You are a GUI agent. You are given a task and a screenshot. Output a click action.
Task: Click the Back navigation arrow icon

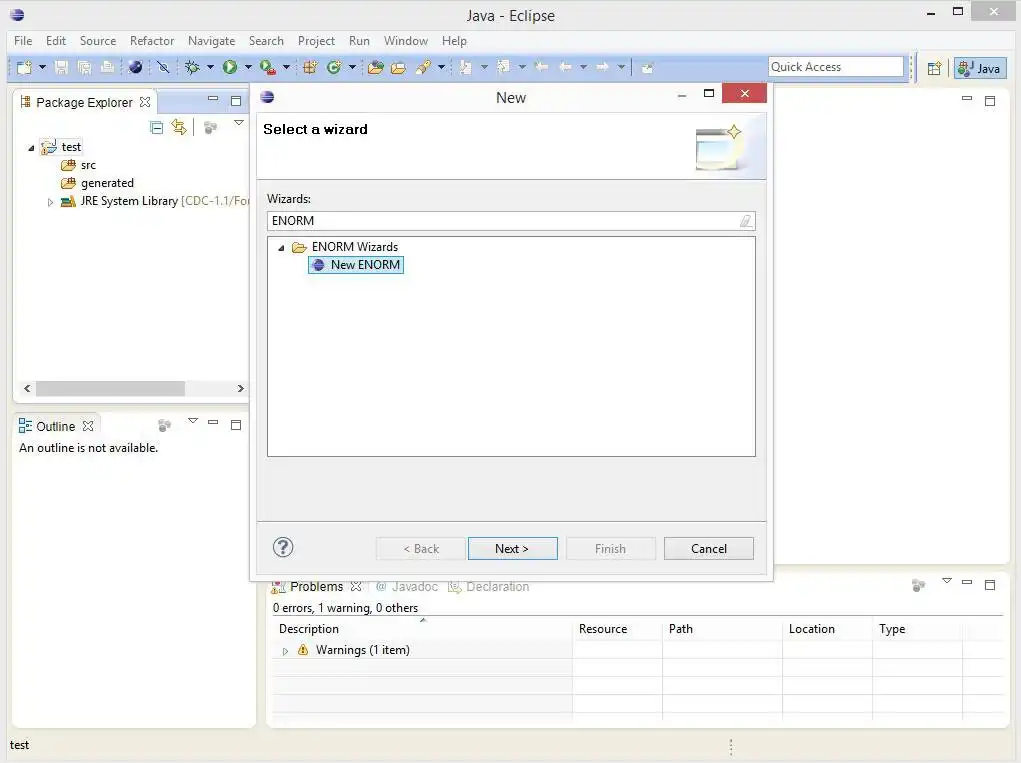[565, 67]
